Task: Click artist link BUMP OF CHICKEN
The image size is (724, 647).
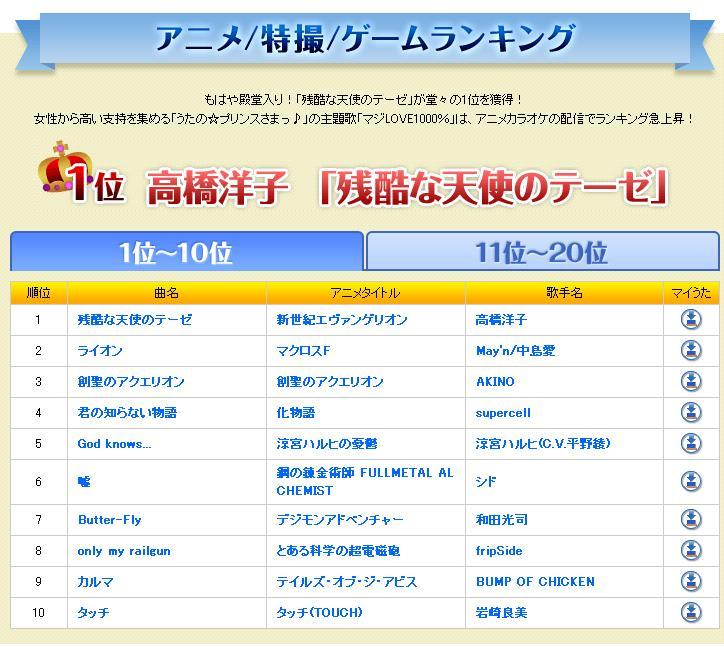Action: pos(534,582)
